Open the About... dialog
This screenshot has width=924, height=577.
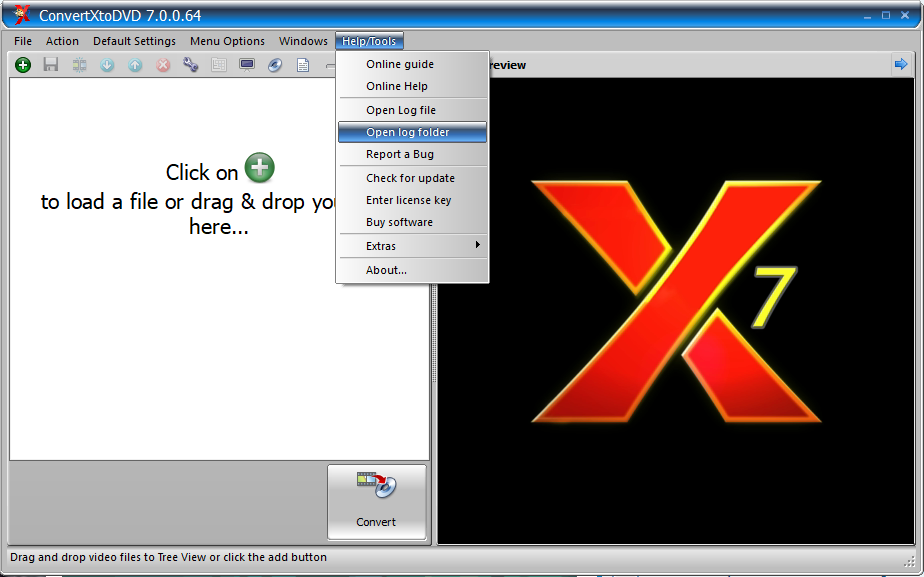[412, 270]
